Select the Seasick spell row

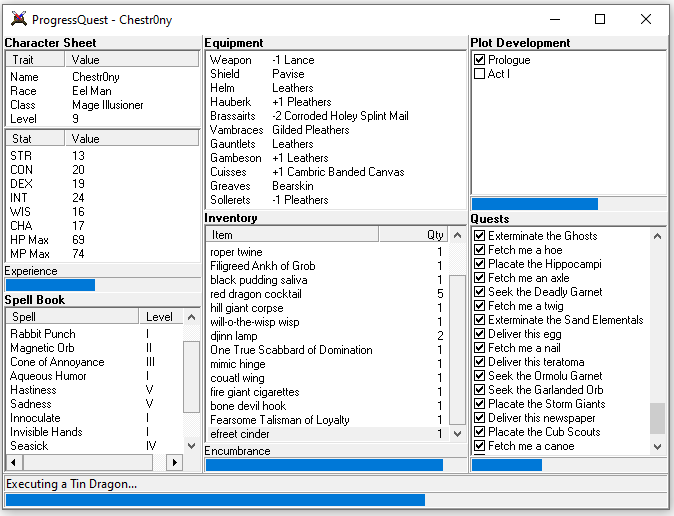95,445
